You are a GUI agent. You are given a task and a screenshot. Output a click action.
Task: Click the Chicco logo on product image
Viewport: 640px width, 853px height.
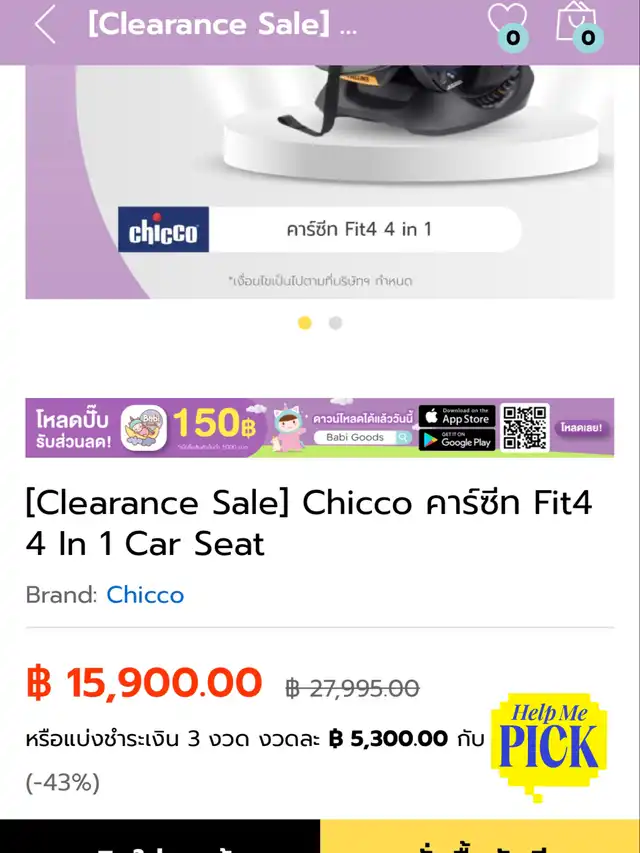tap(163, 230)
